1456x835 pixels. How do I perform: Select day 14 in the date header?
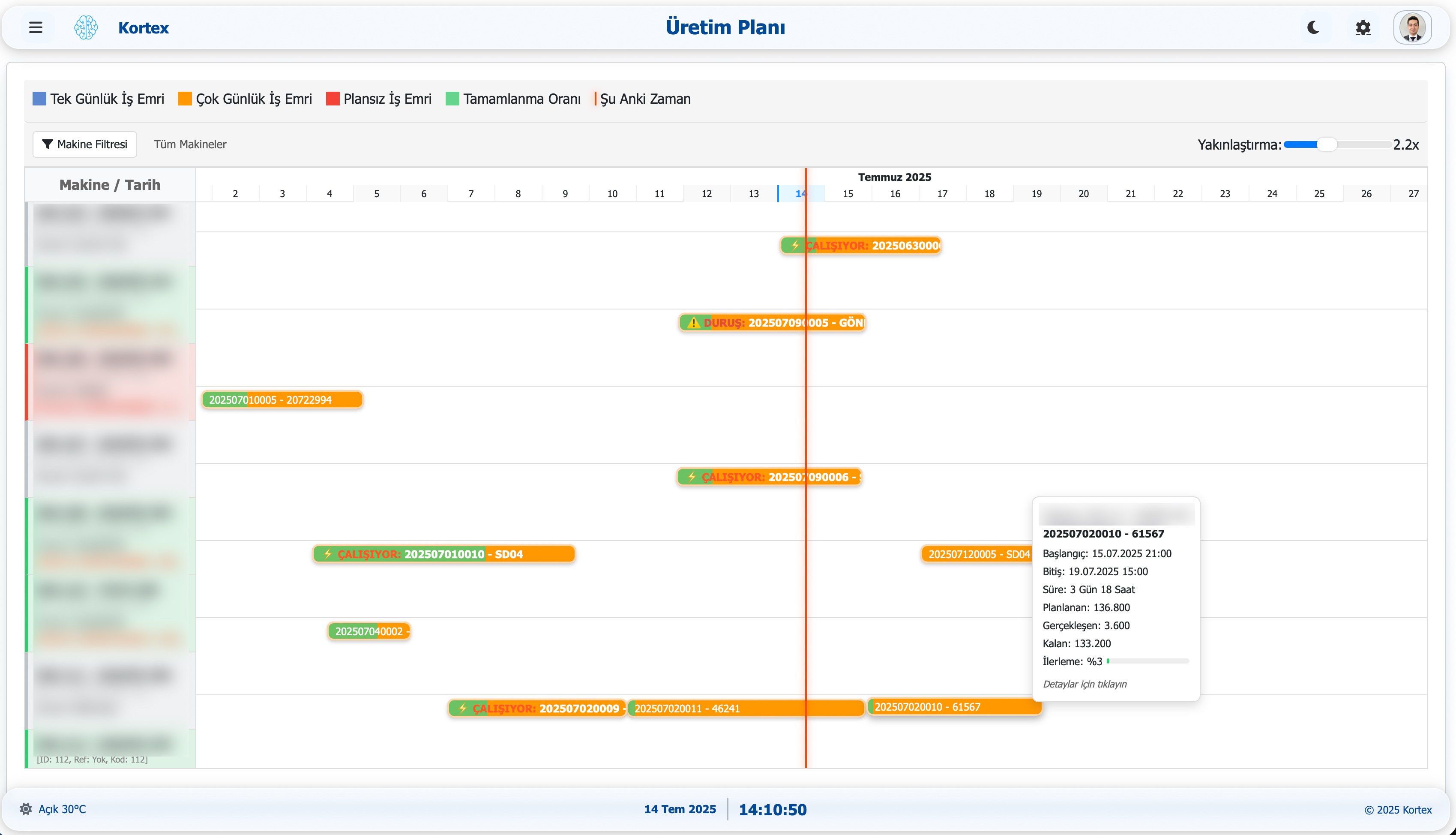[x=801, y=193]
